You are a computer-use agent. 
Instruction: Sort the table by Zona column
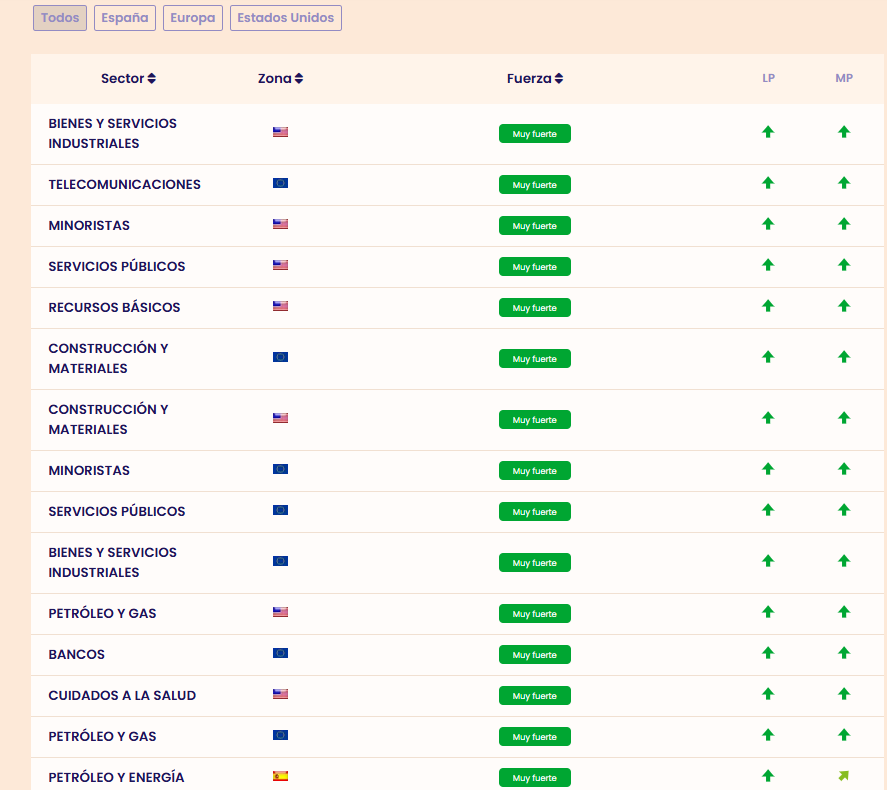click(x=280, y=79)
